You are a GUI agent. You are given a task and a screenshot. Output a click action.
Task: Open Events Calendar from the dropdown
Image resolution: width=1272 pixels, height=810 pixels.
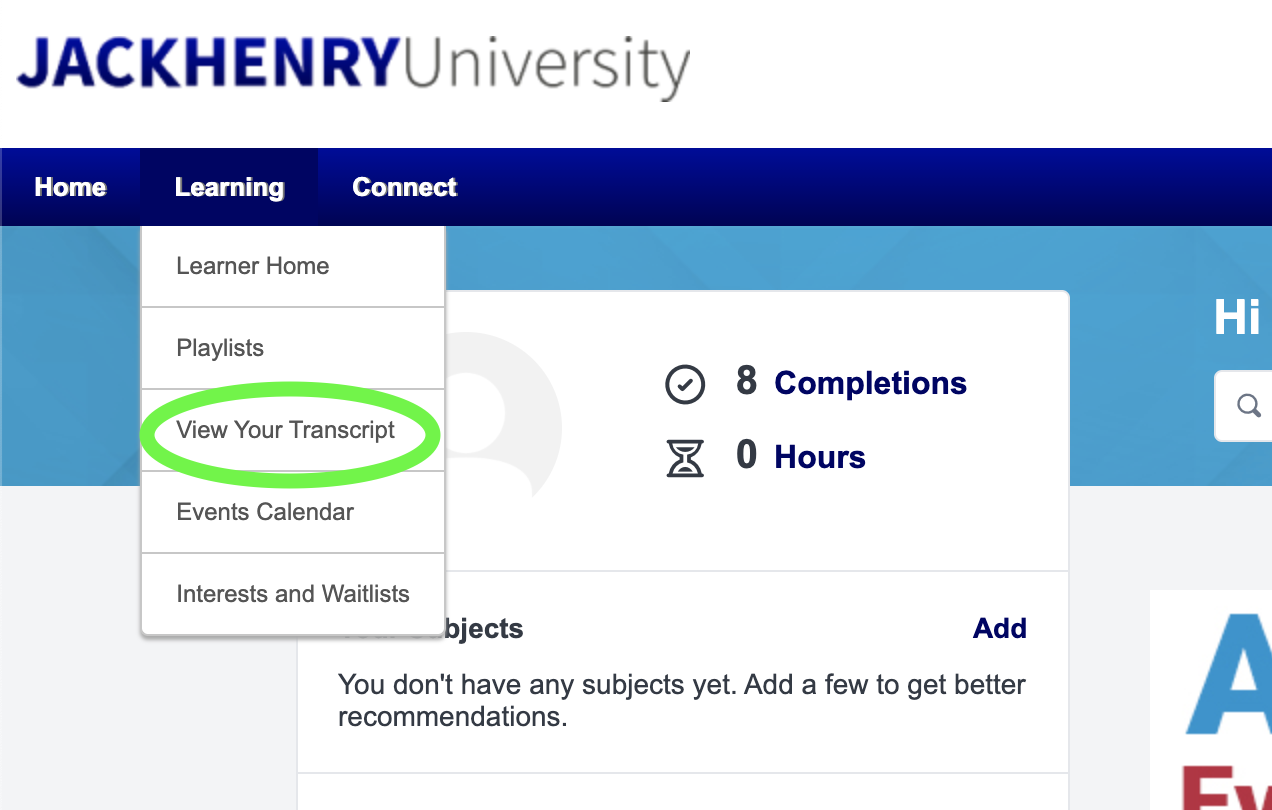[x=264, y=511]
